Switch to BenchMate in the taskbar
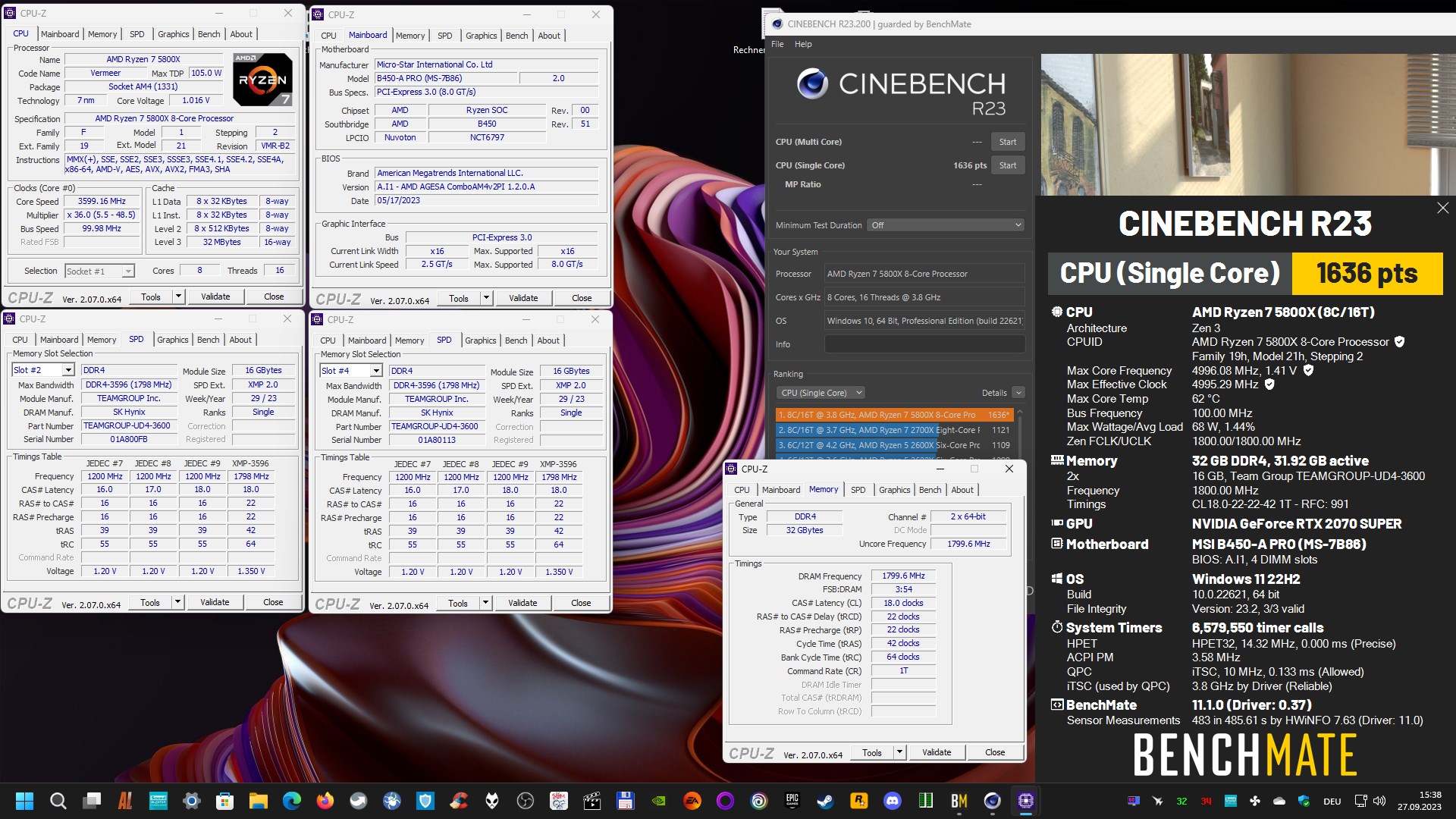1456x819 pixels. pos(959,801)
